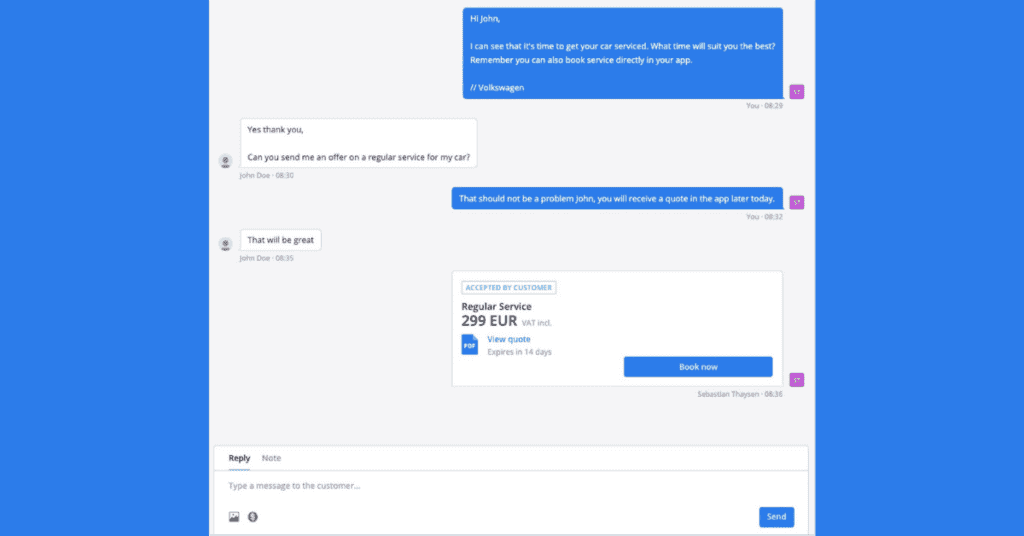
Task: Click purple agent avatar beside quote card
Action: [x=797, y=380]
